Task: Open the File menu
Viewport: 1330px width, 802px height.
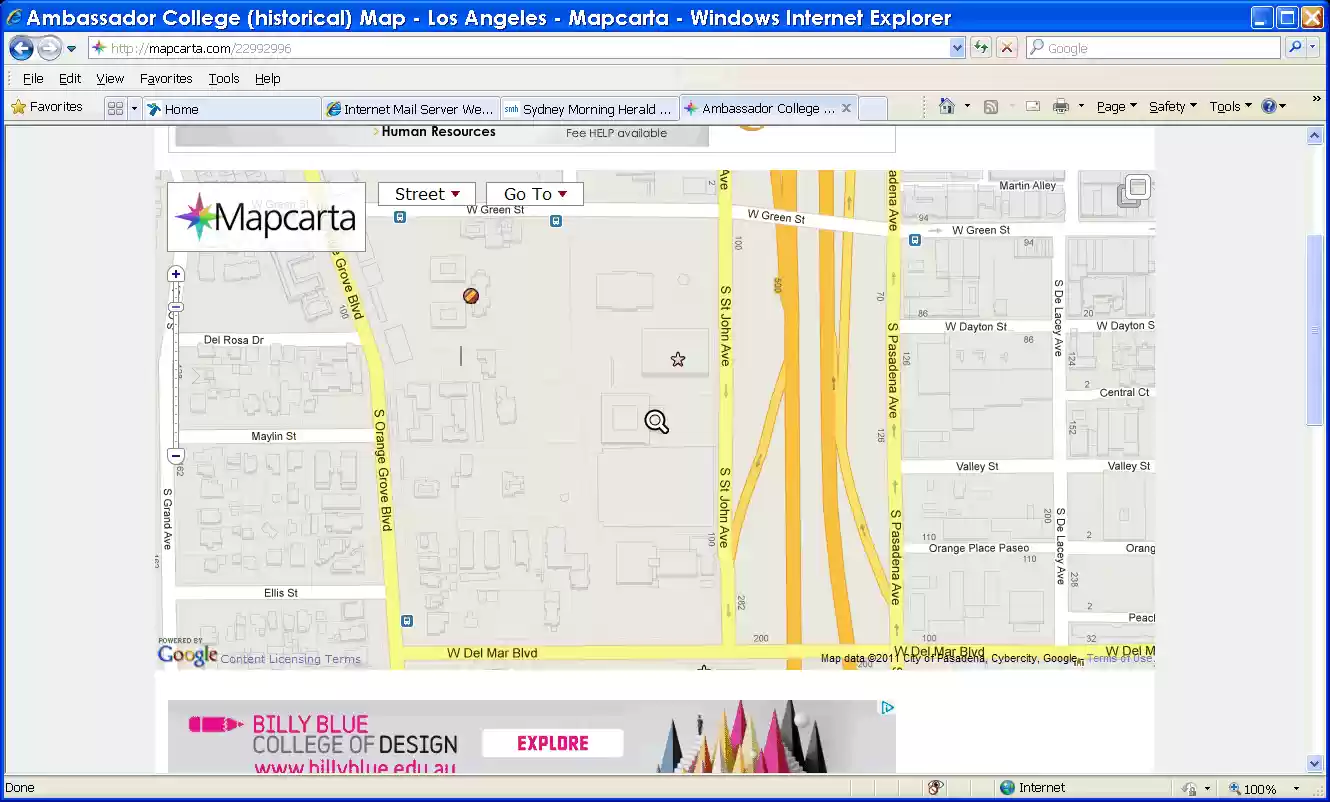Action: (x=33, y=78)
